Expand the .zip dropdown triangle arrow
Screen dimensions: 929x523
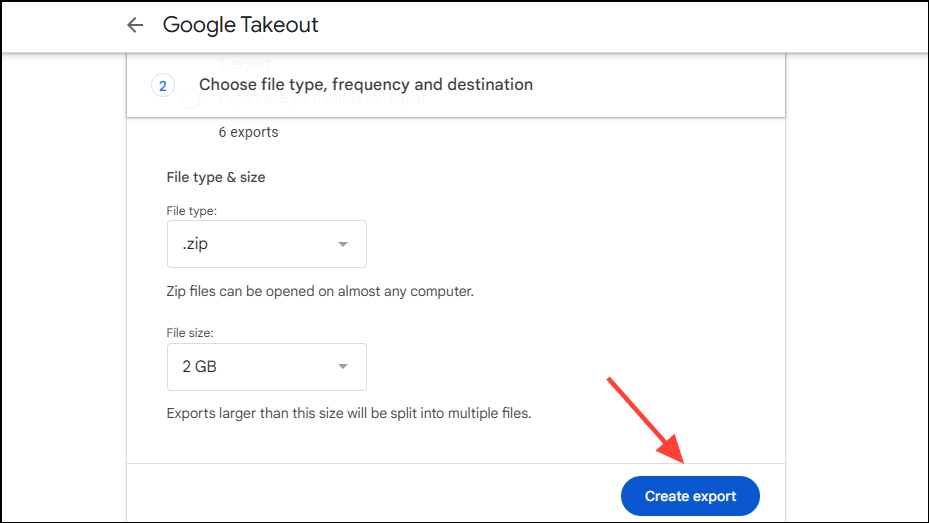(x=342, y=244)
